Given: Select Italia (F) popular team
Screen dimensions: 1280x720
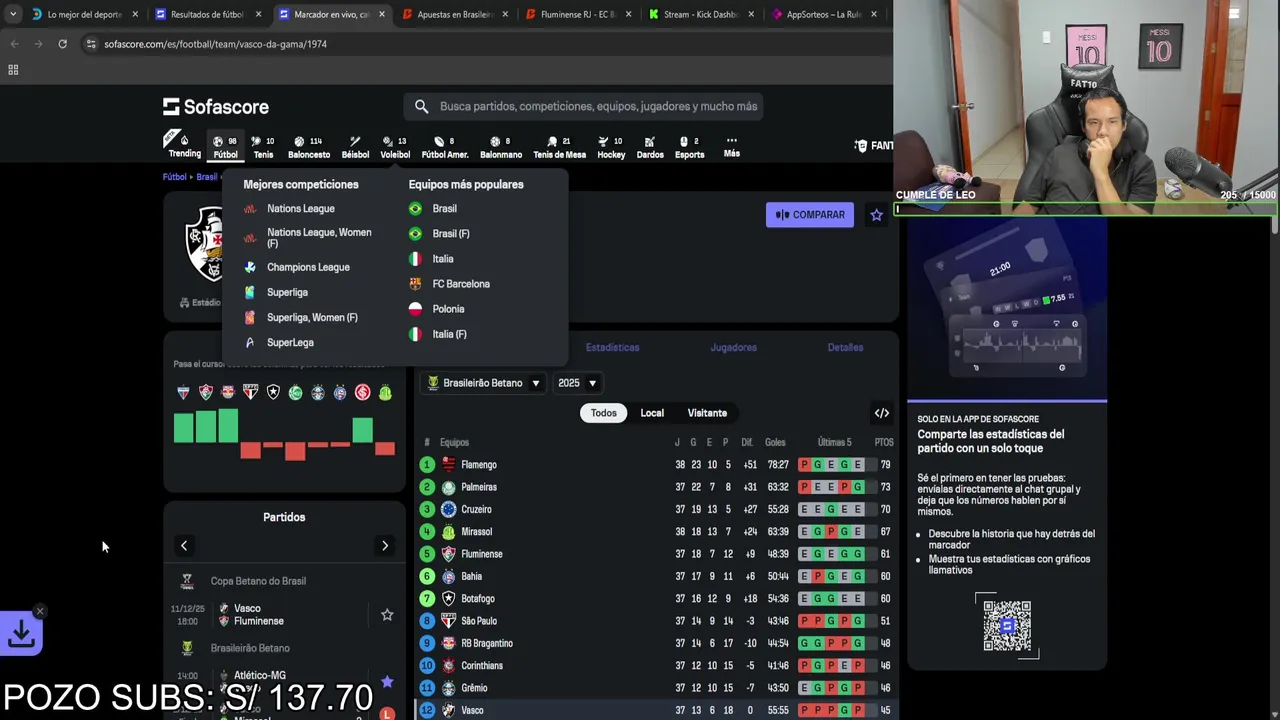Looking at the screenshot, I should tap(449, 334).
